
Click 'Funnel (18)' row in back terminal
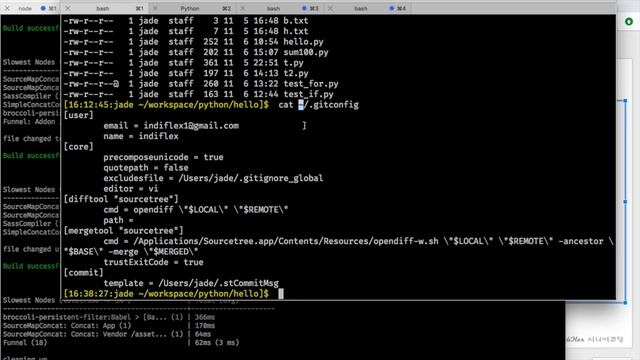(121, 343)
